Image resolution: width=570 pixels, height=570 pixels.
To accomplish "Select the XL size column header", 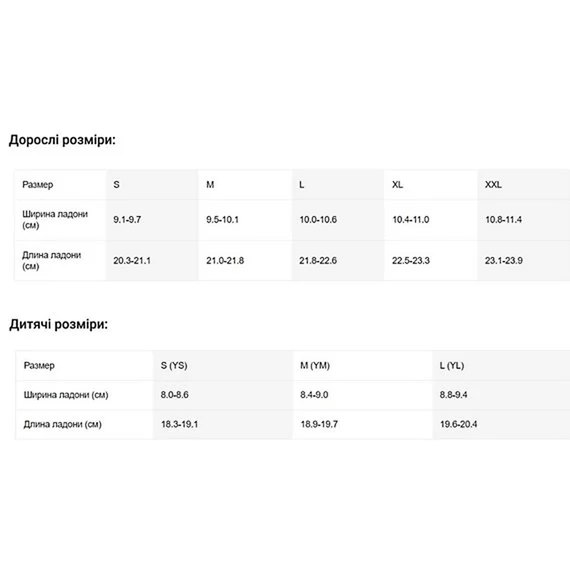I will [430, 185].
